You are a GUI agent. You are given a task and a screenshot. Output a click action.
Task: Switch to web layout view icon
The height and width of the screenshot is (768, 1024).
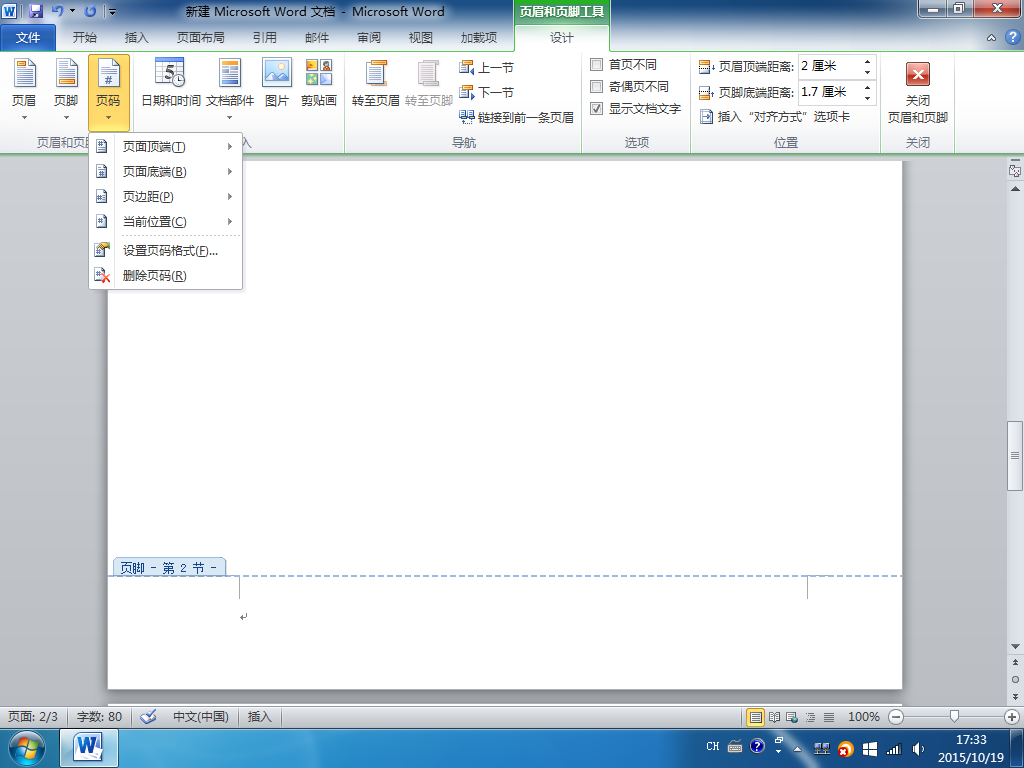point(792,717)
